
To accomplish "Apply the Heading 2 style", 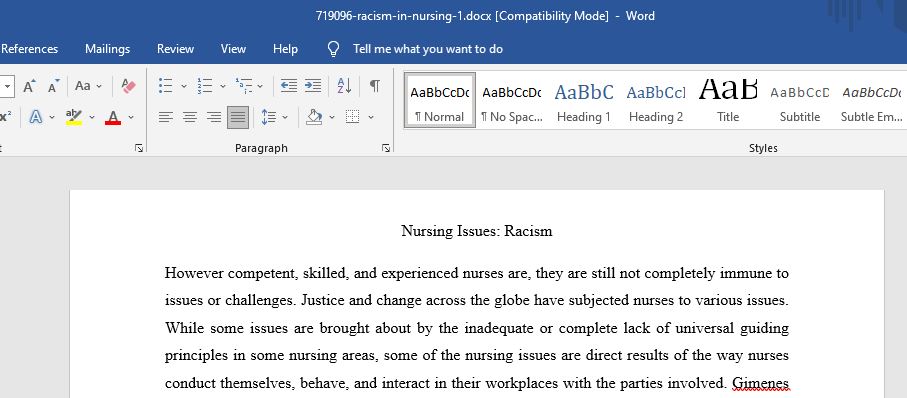I will point(656,100).
